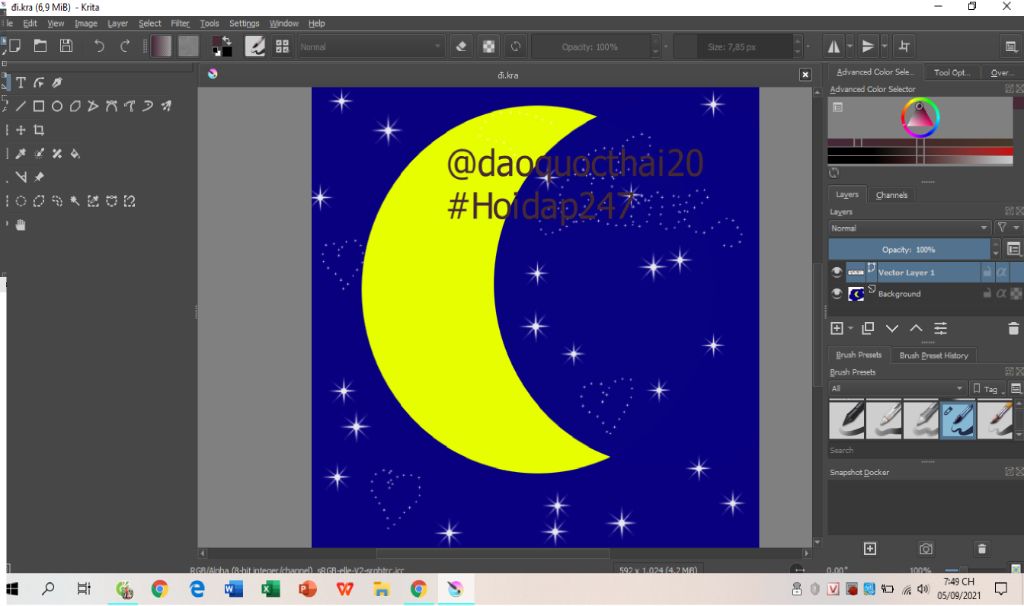1024x606 pixels.
Task: Select the Polygonal Selection tool
Action: pos(39,201)
